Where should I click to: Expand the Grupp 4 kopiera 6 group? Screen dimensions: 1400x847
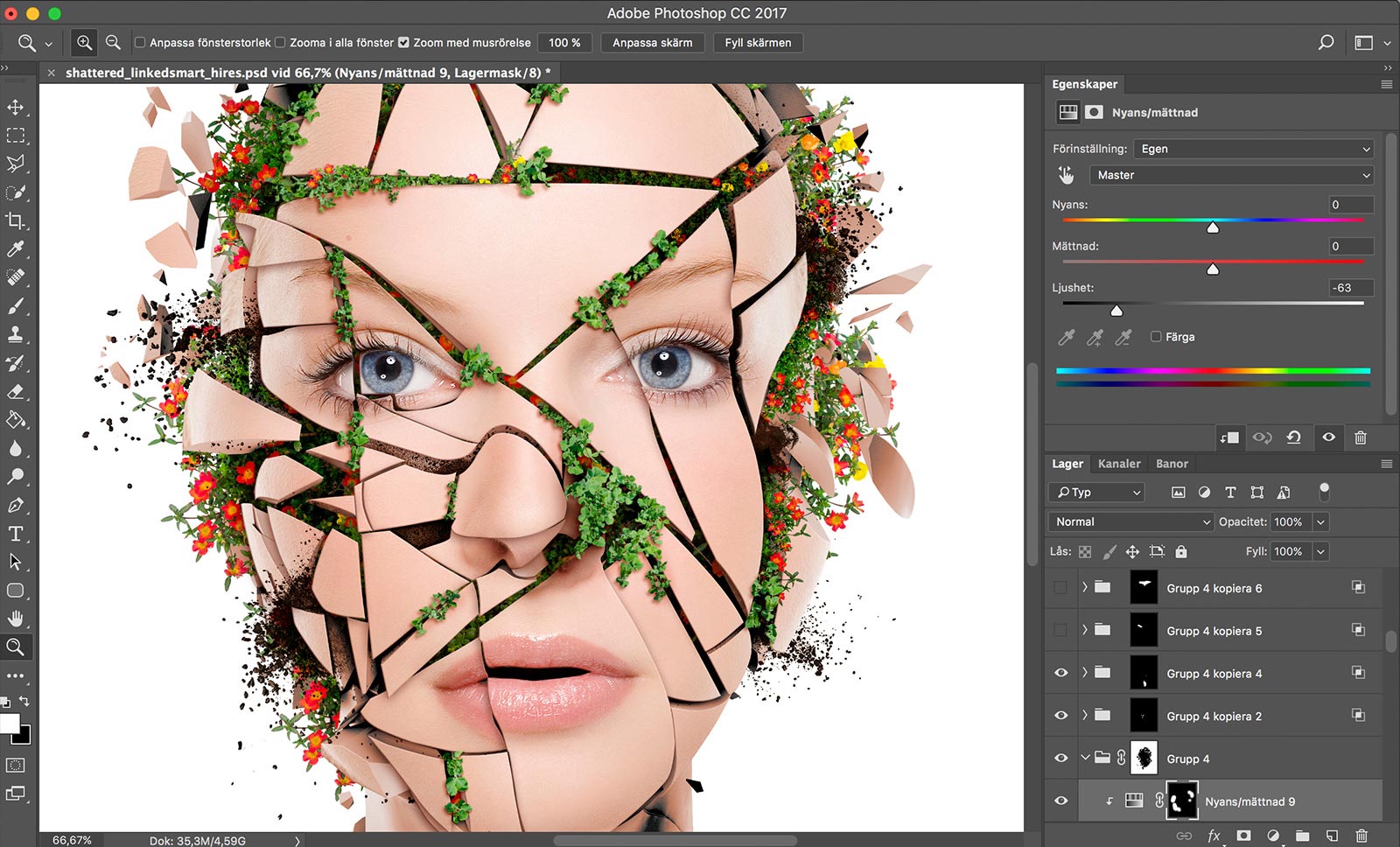point(1084,587)
